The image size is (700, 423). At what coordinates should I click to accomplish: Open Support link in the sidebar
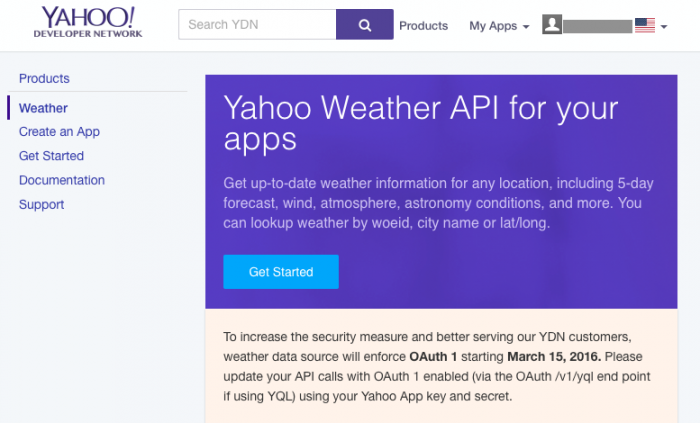click(42, 204)
